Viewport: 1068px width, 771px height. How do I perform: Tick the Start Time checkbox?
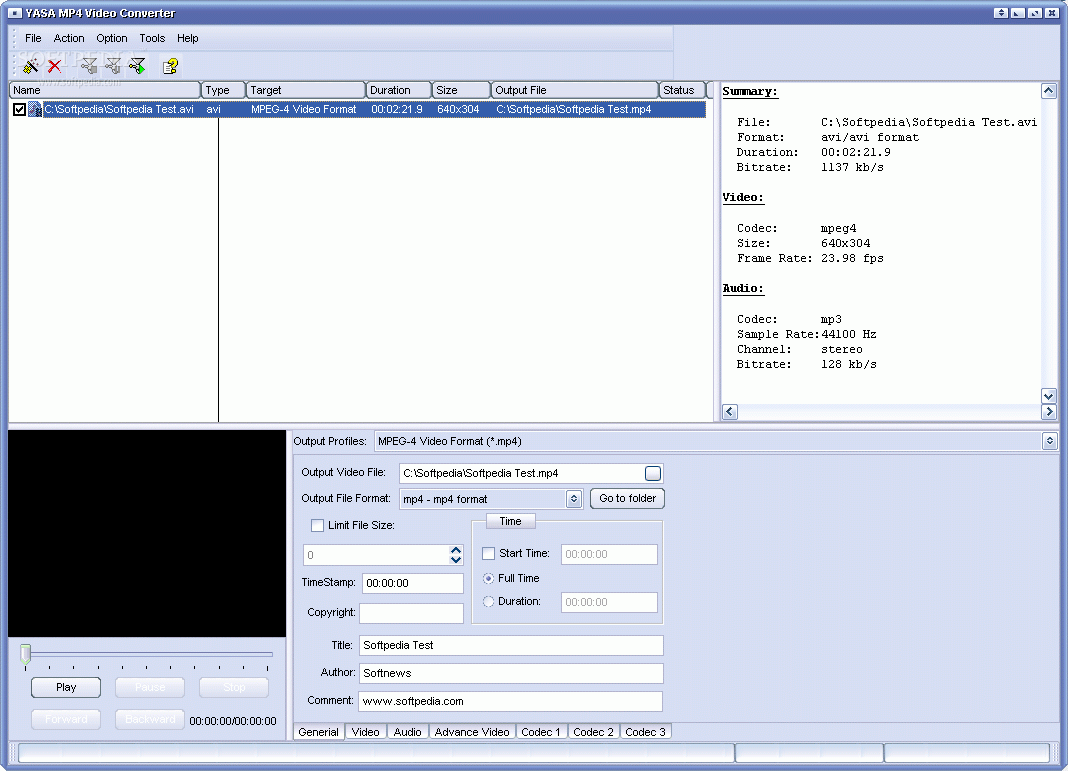point(488,553)
